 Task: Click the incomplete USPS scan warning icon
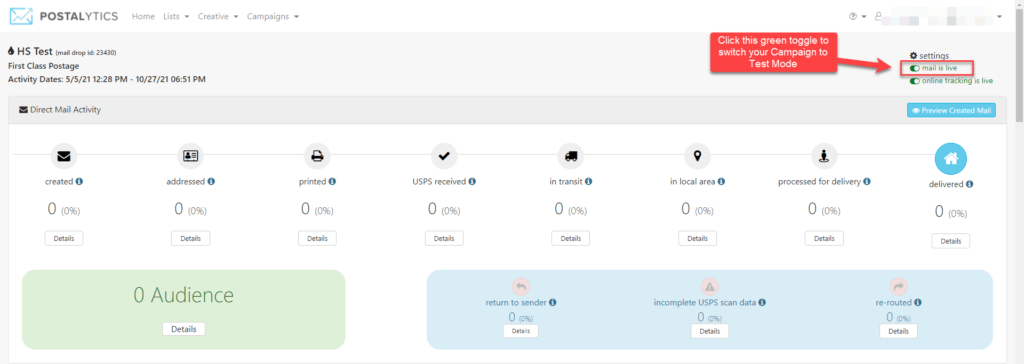[709, 286]
